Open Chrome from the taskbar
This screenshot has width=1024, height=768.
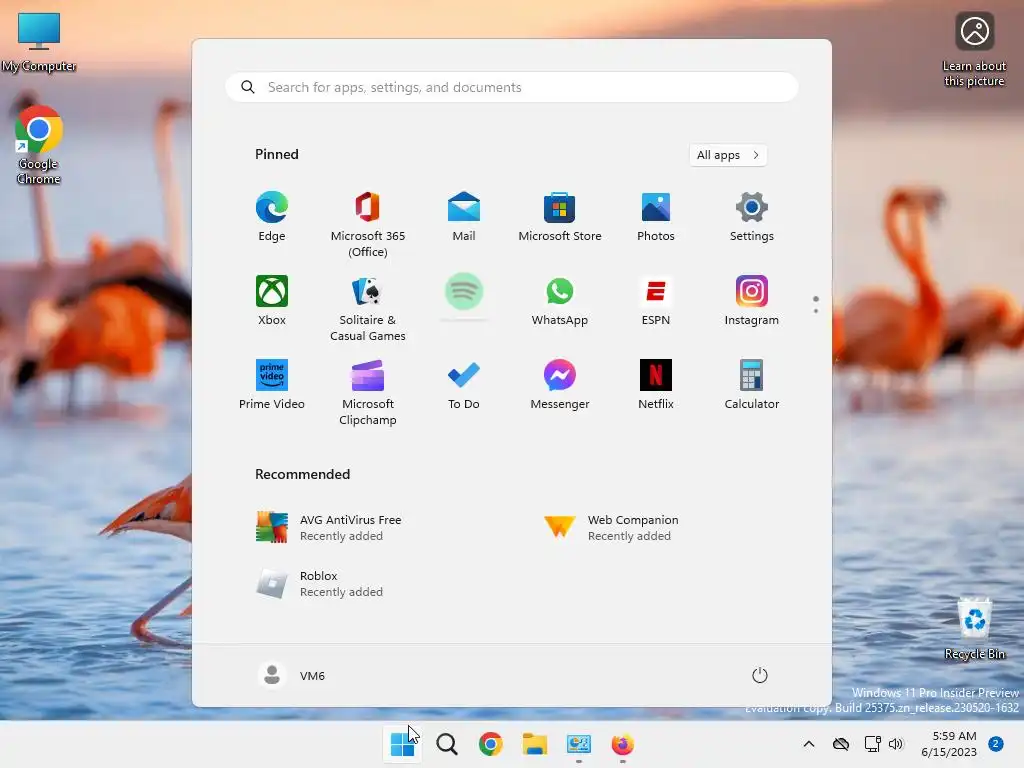tap(490, 744)
